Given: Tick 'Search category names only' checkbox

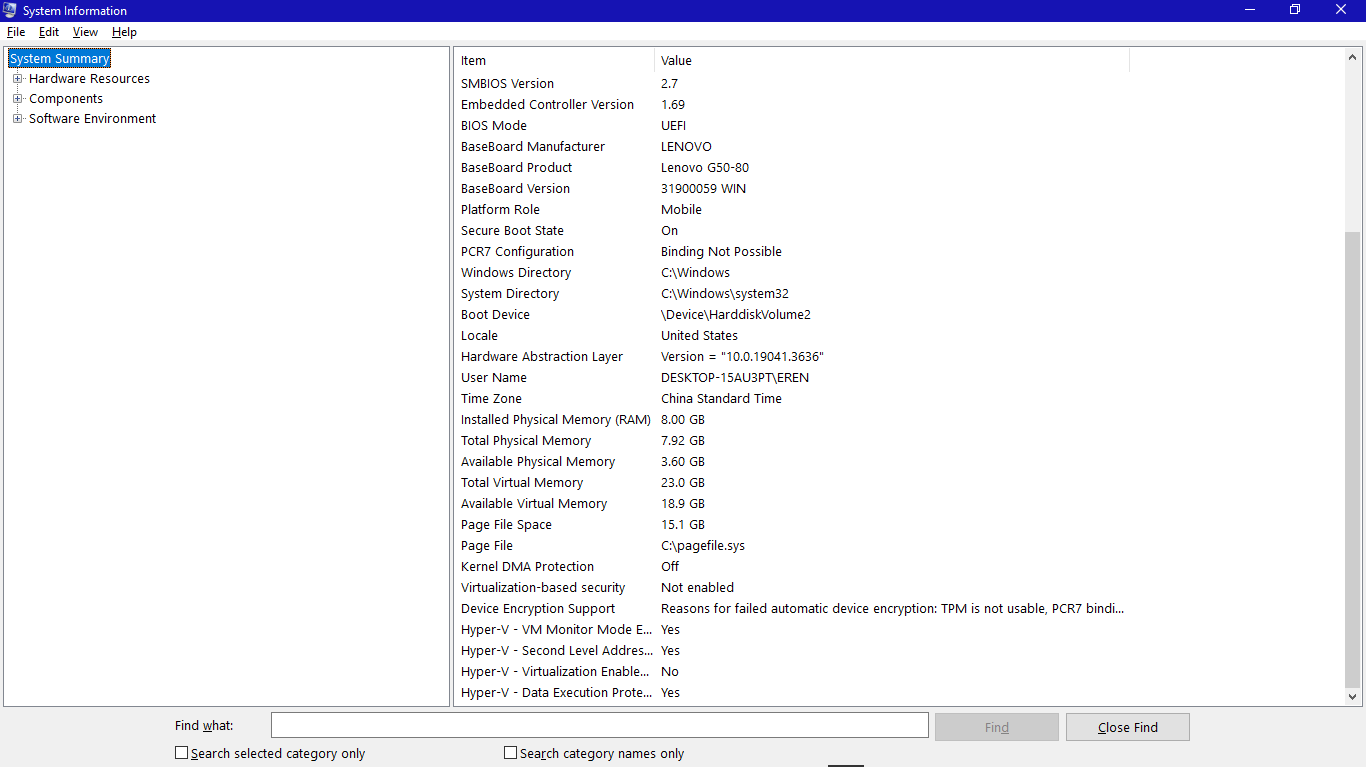Looking at the screenshot, I should tap(510, 753).
